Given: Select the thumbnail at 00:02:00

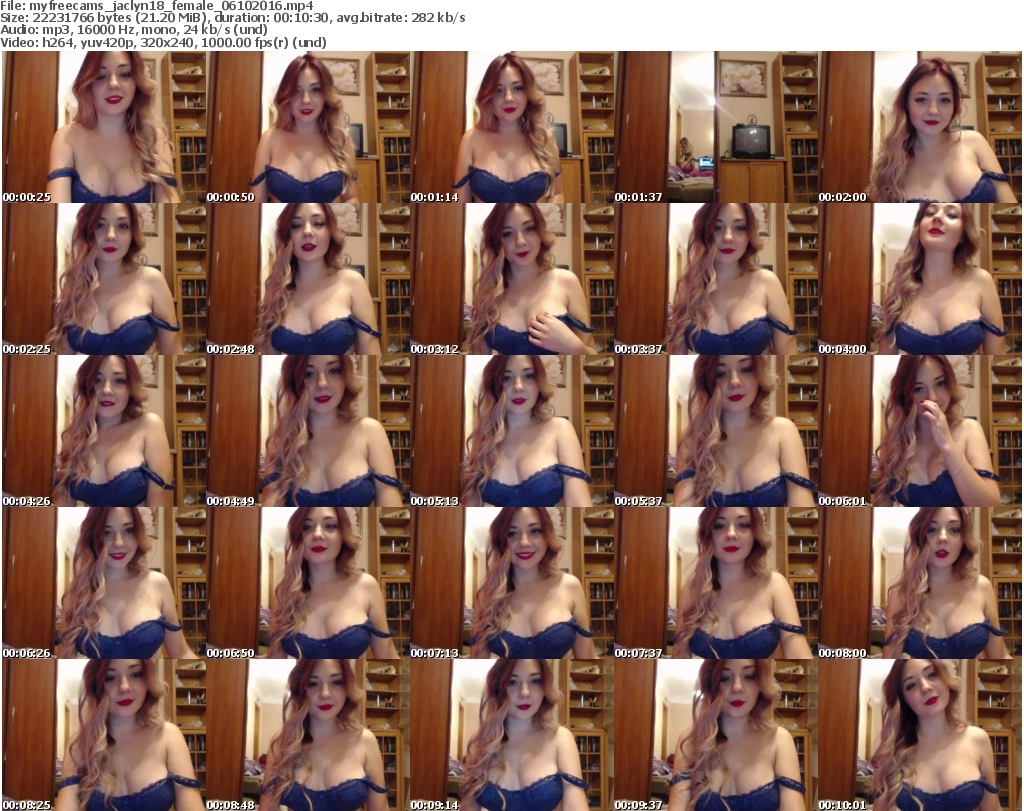Looking at the screenshot, I should tap(919, 127).
